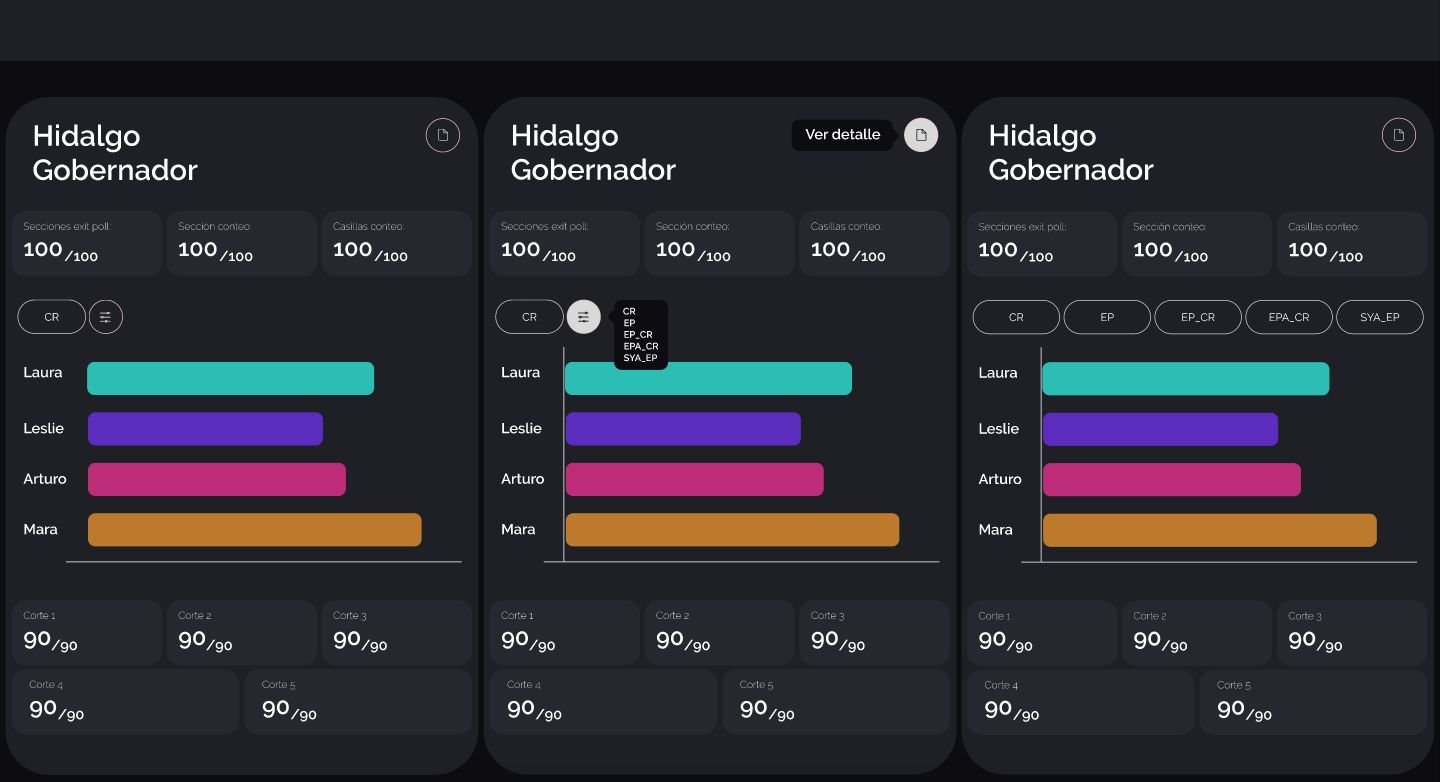This screenshot has height=782, width=1440.
Task: Enable the SYA_EP filter pill
Action: tap(1379, 317)
